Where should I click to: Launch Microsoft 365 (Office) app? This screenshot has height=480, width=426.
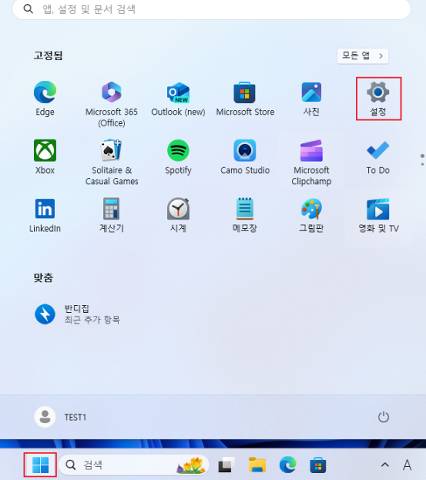(112, 104)
